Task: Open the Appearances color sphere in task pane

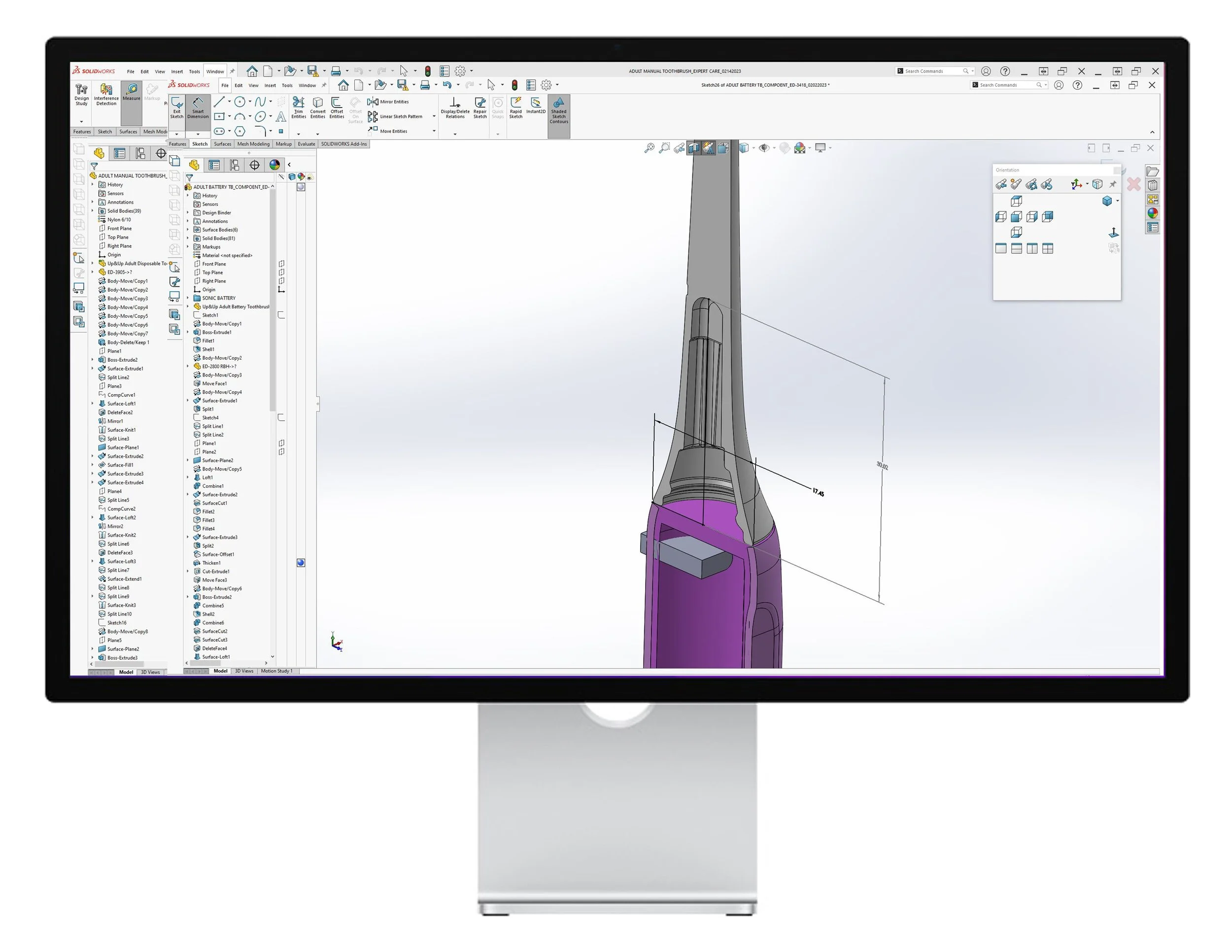Action: tap(1153, 213)
